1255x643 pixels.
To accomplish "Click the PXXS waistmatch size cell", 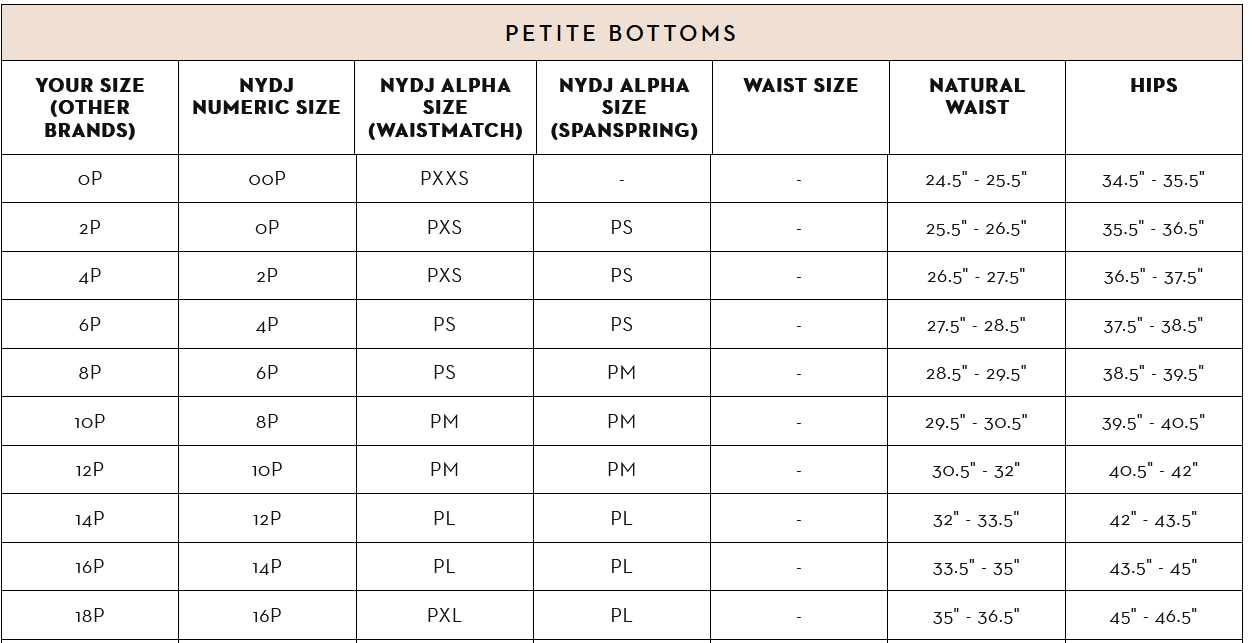I will tap(445, 179).
